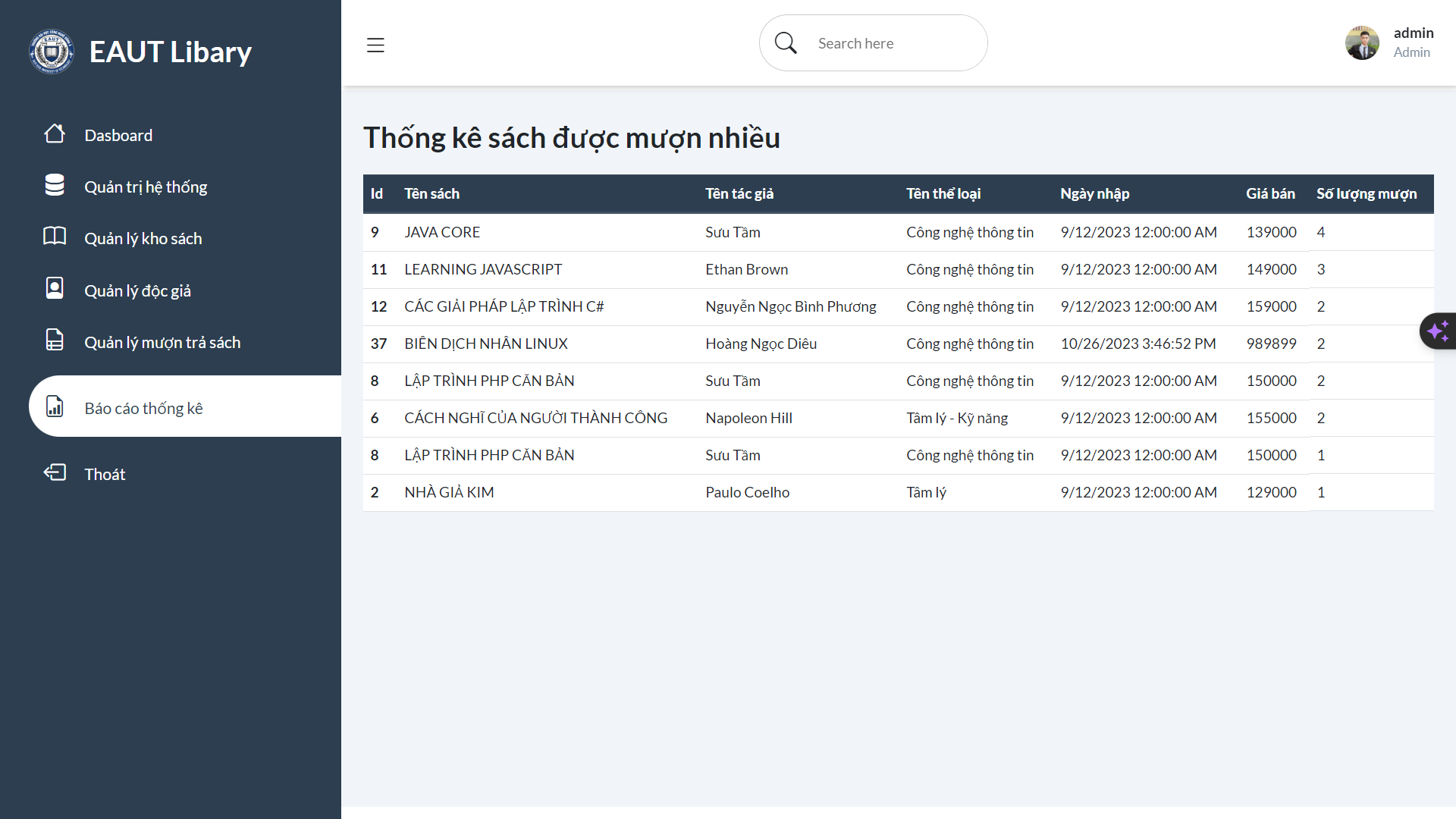
Task: Toggle the sidebar with the hamburger menu
Action: click(375, 45)
